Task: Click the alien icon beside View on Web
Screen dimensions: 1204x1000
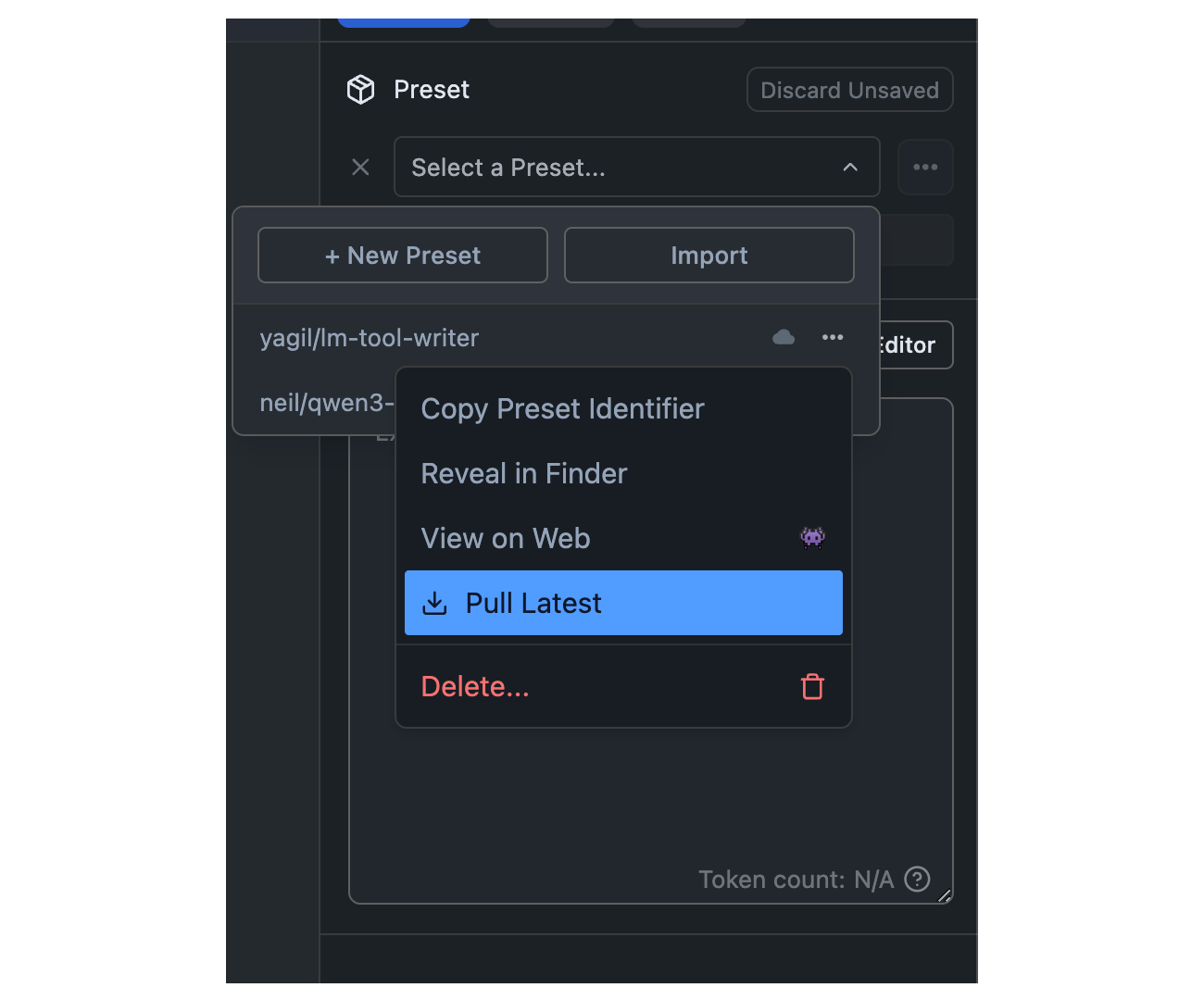Action: coord(812,538)
